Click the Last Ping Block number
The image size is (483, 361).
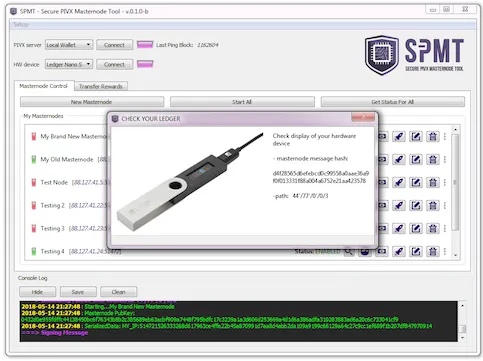pyautogui.click(x=208, y=45)
